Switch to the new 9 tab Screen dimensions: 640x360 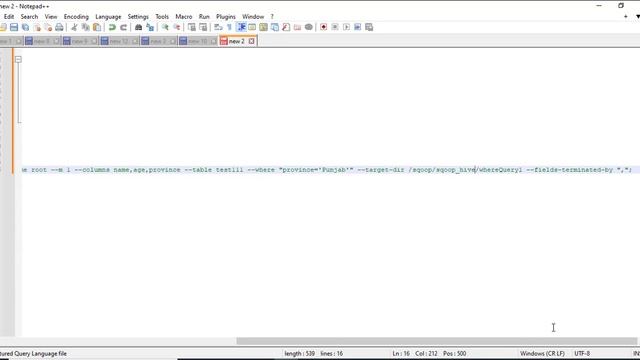coord(80,41)
